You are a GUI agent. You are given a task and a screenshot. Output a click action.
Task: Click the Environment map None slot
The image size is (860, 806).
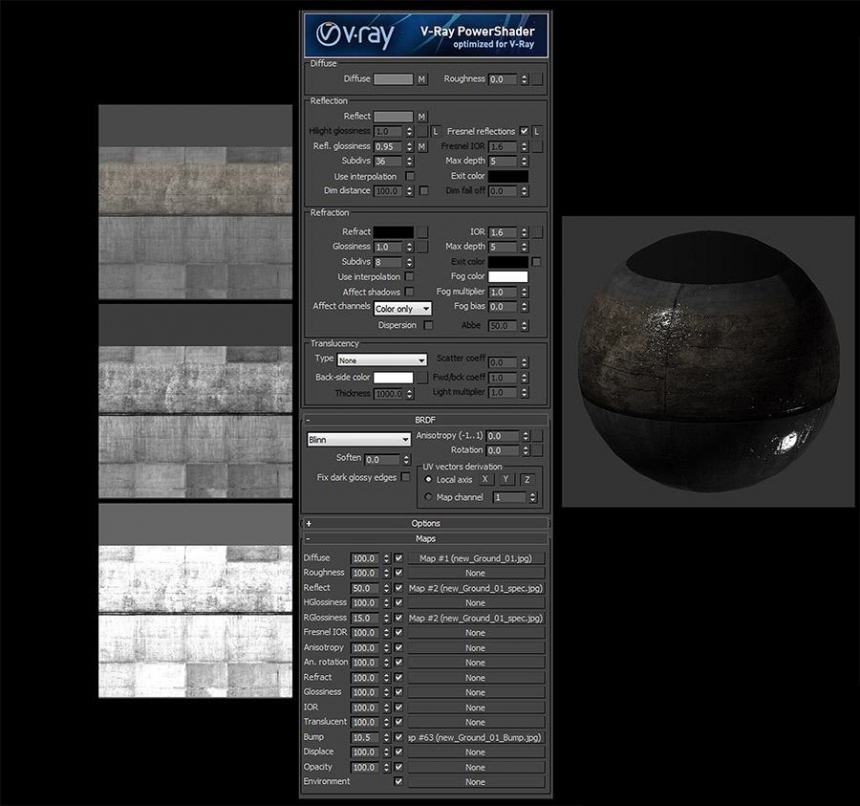click(x=476, y=782)
